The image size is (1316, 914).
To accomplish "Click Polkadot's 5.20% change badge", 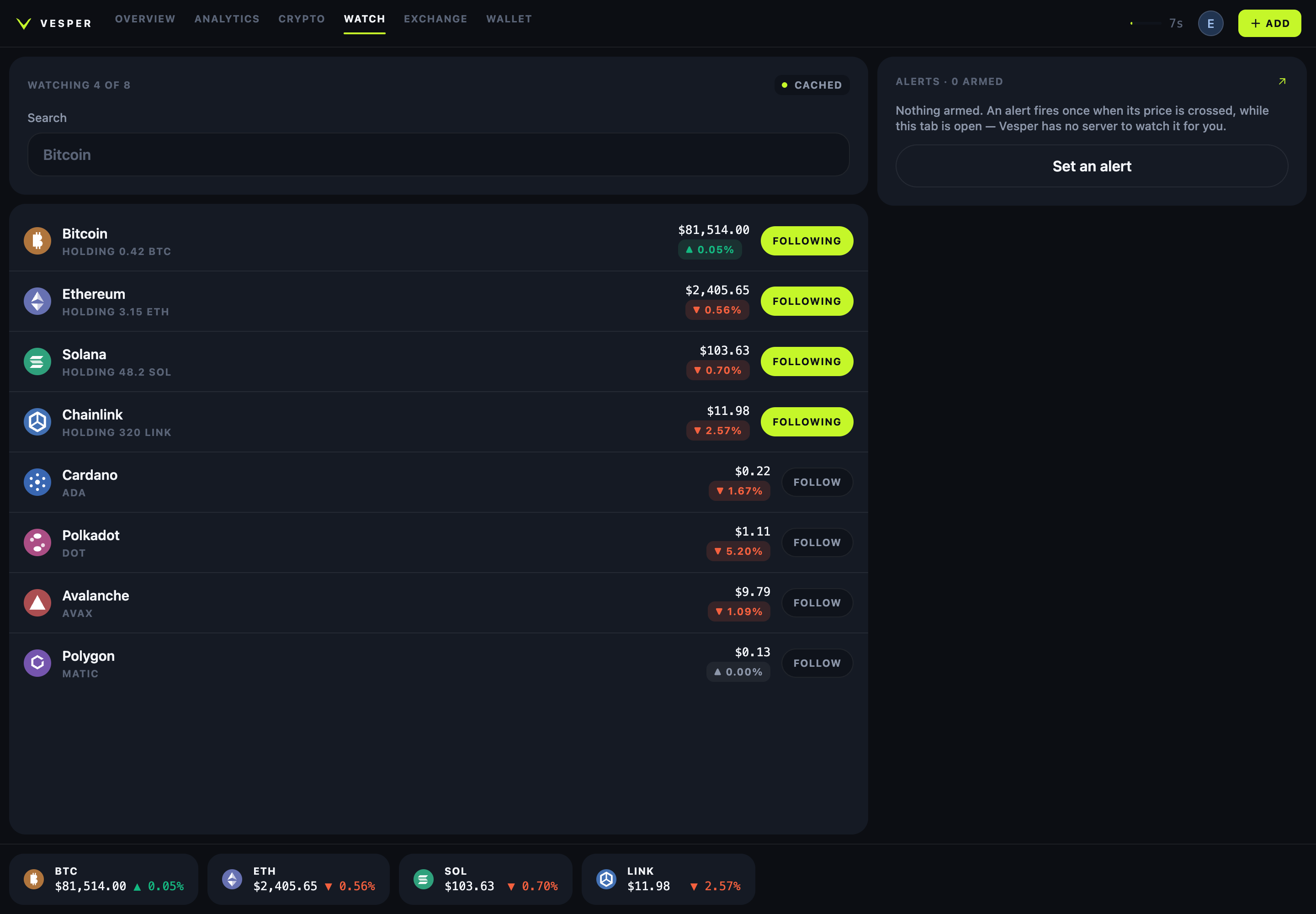I will click(738, 552).
